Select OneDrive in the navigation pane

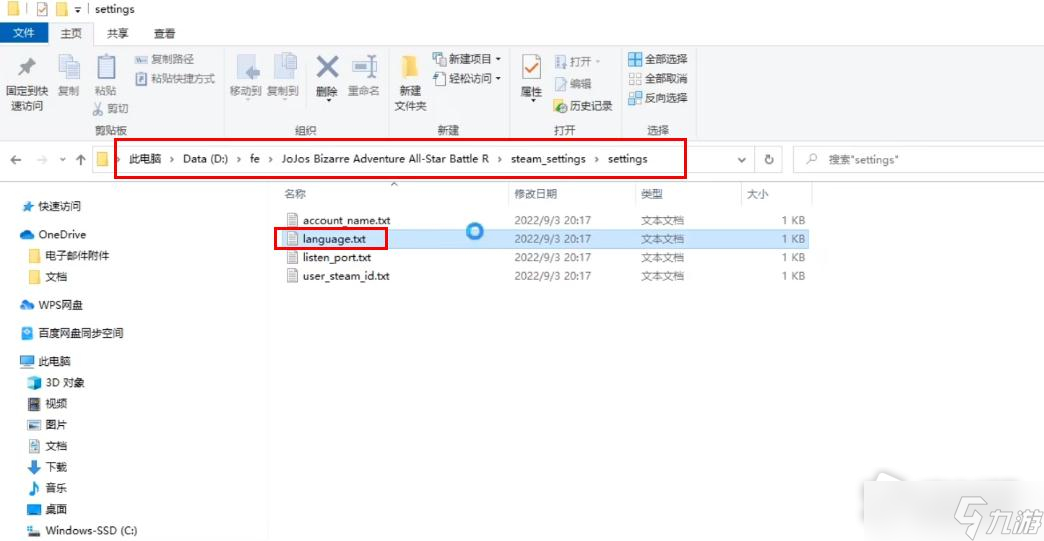click(x=62, y=234)
